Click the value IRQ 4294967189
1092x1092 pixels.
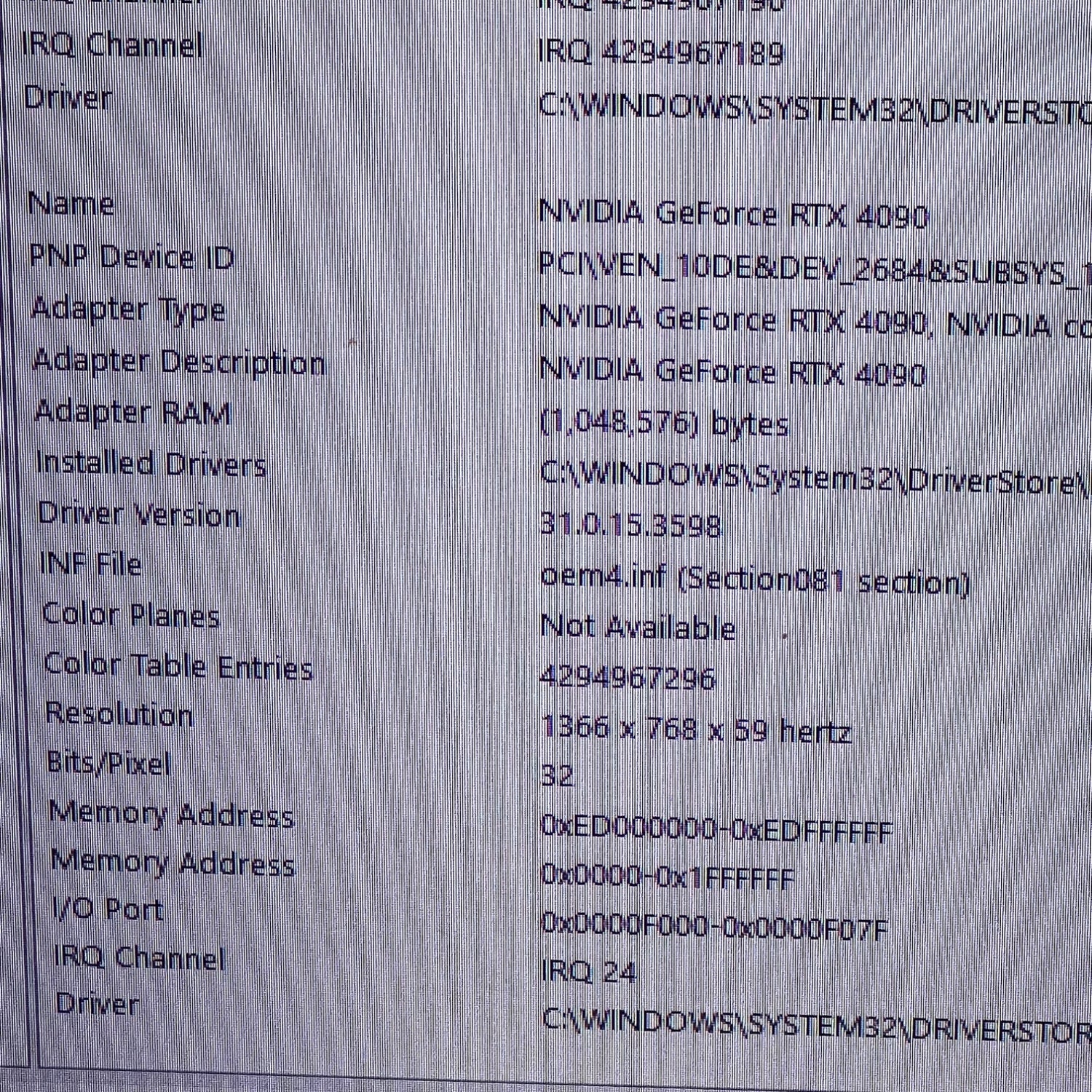[661, 53]
